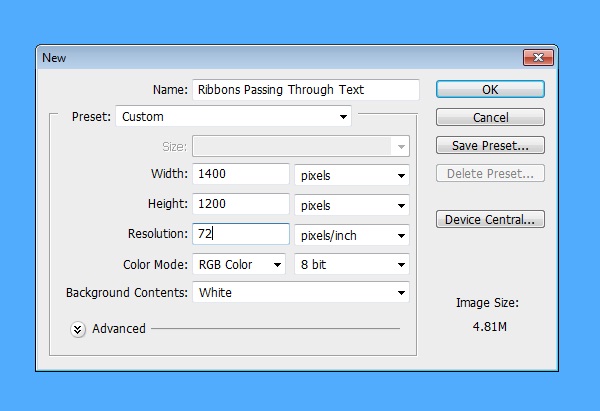Screen dimensions: 600x411
Task: Open the Color Mode RGB Color dropdown
Action: click(x=239, y=265)
